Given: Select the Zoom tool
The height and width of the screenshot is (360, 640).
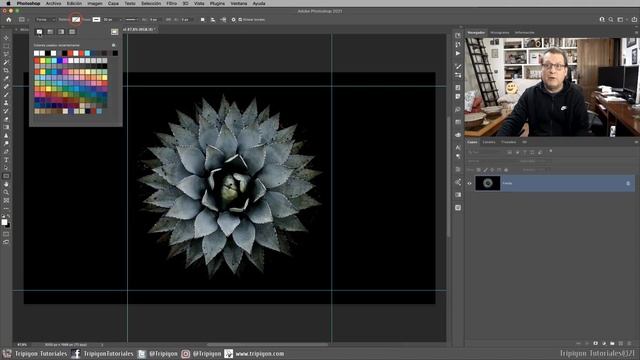Looking at the screenshot, I should click(6, 193).
